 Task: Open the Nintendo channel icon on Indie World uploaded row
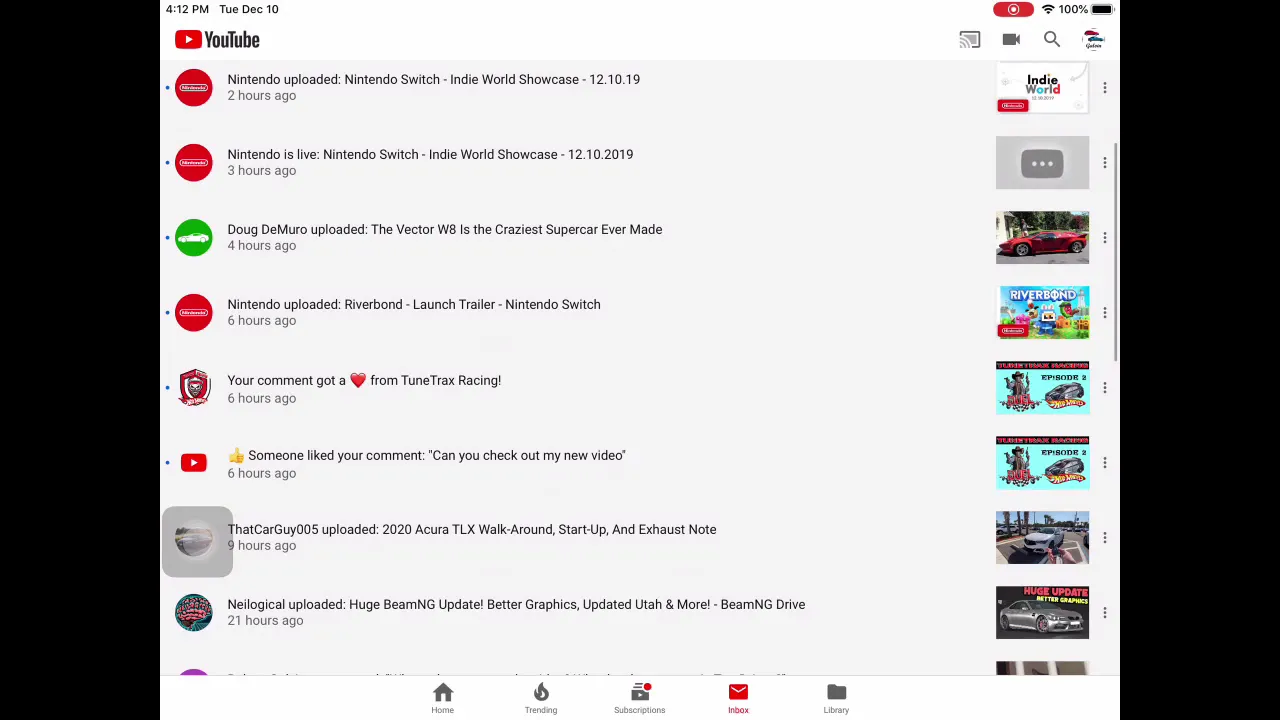194,88
